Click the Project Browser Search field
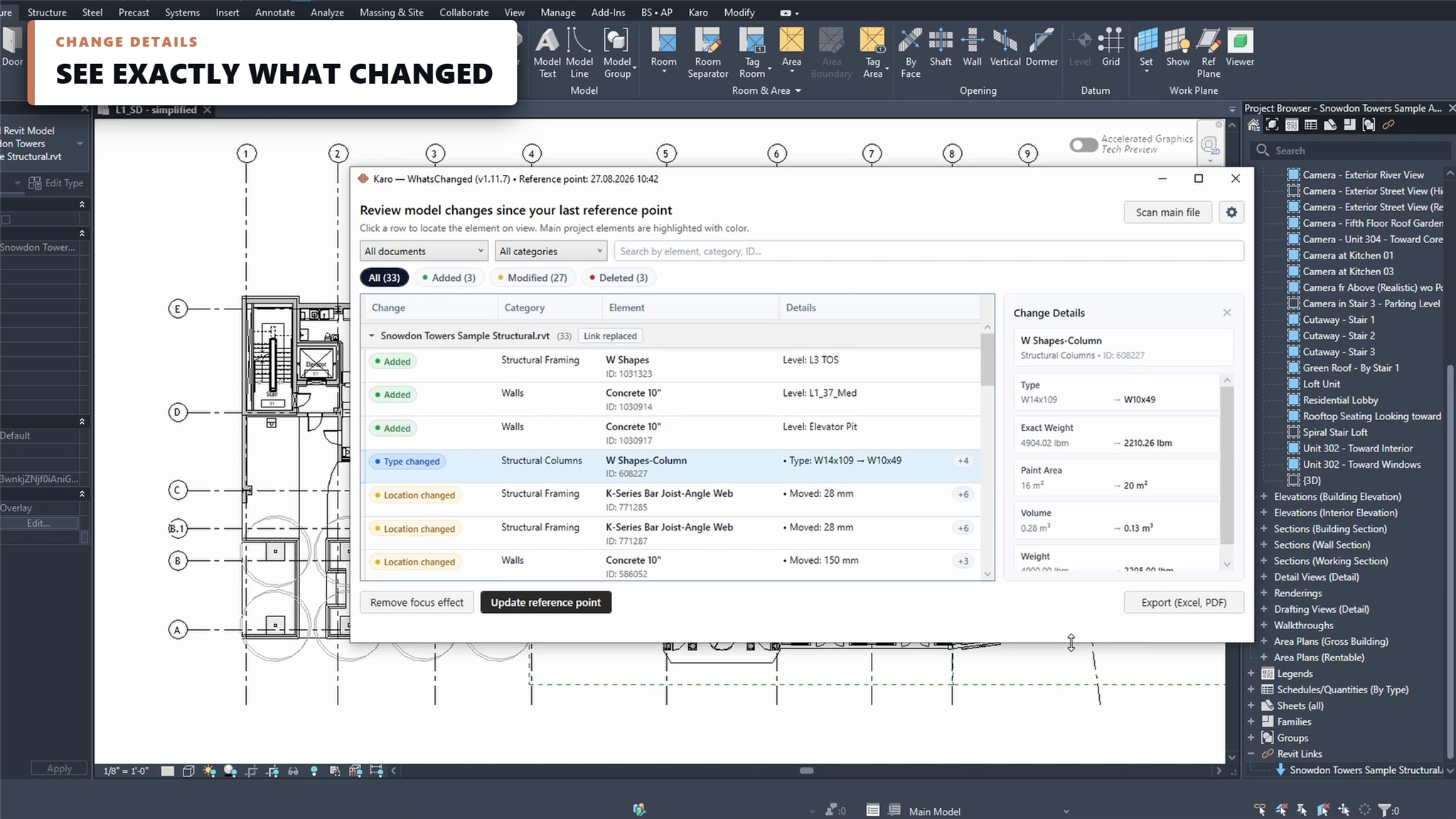The image size is (1456, 819). pos(1350,150)
